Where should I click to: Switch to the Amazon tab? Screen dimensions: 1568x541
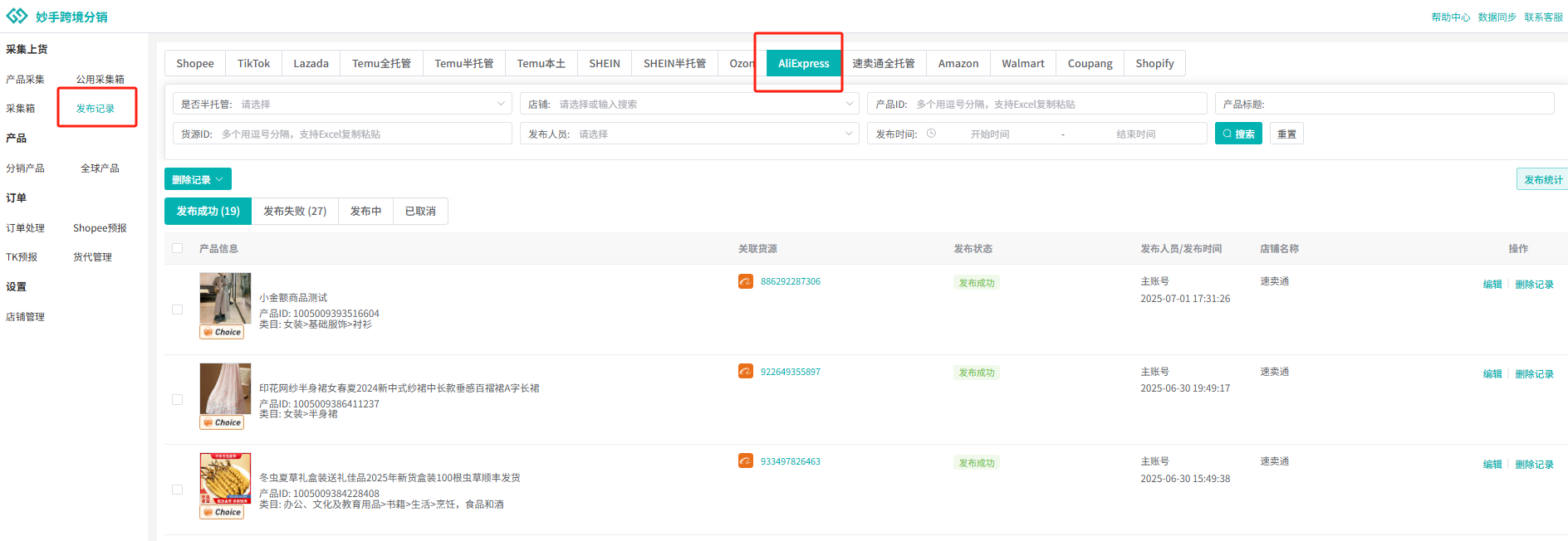pyautogui.click(x=958, y=63)
